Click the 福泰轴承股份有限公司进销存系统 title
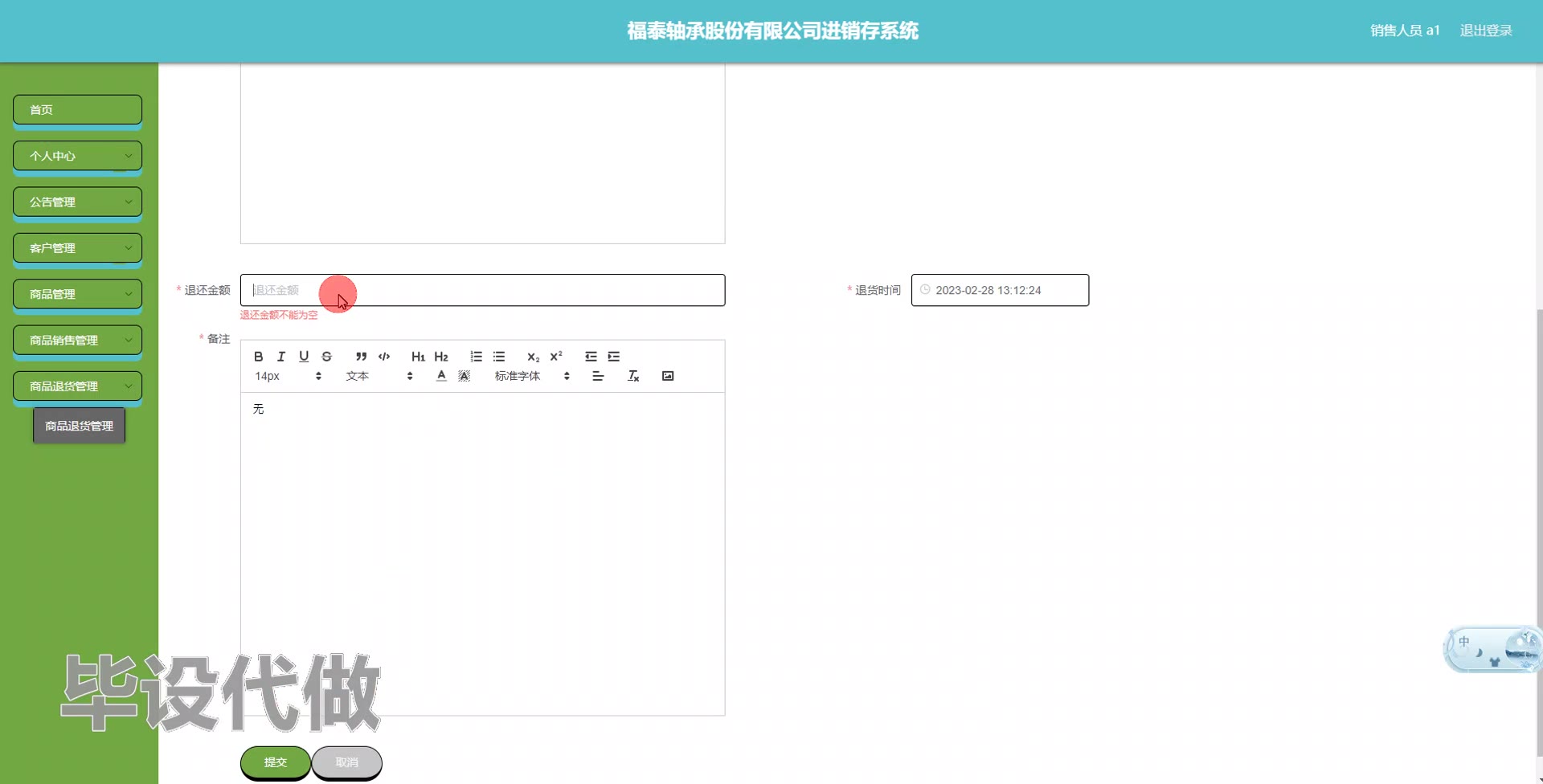Image resolution: width=1543 pixels, height=784 pixels. (772, 31)
